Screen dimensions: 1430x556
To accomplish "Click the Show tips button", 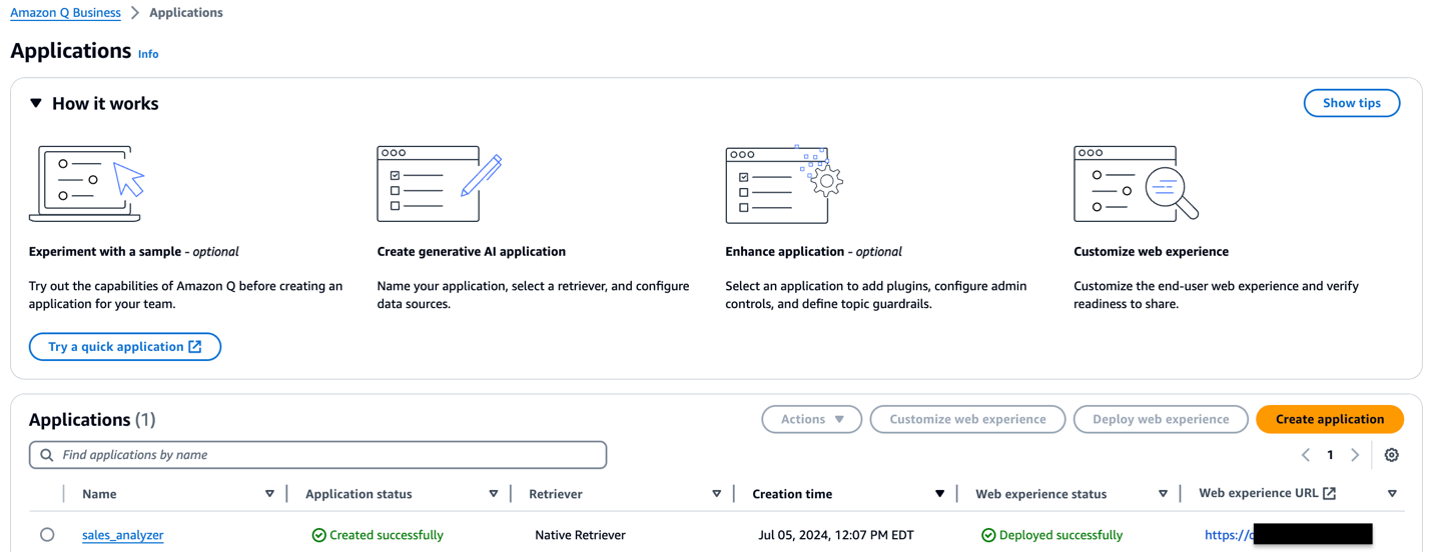I will [x=1352, y=103].
